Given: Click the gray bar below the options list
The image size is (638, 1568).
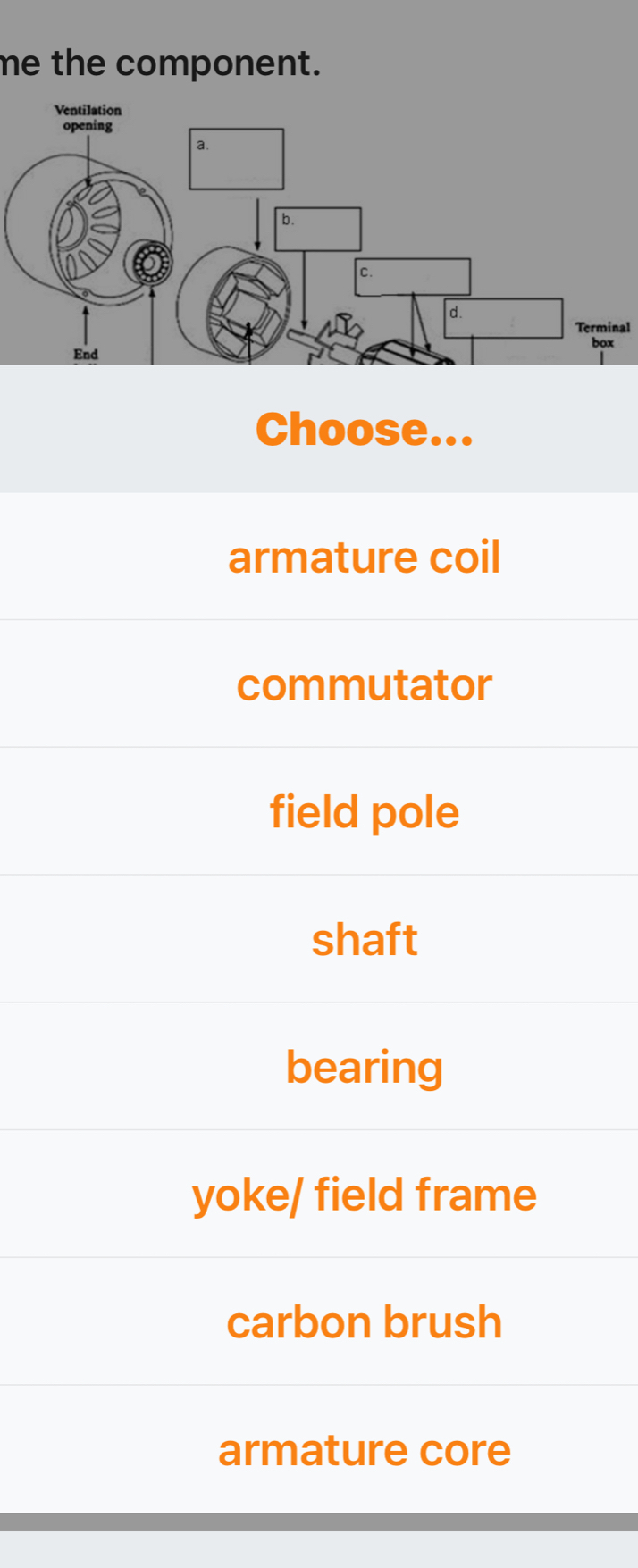Looking at the screenshot, I should pos(319,1516).
